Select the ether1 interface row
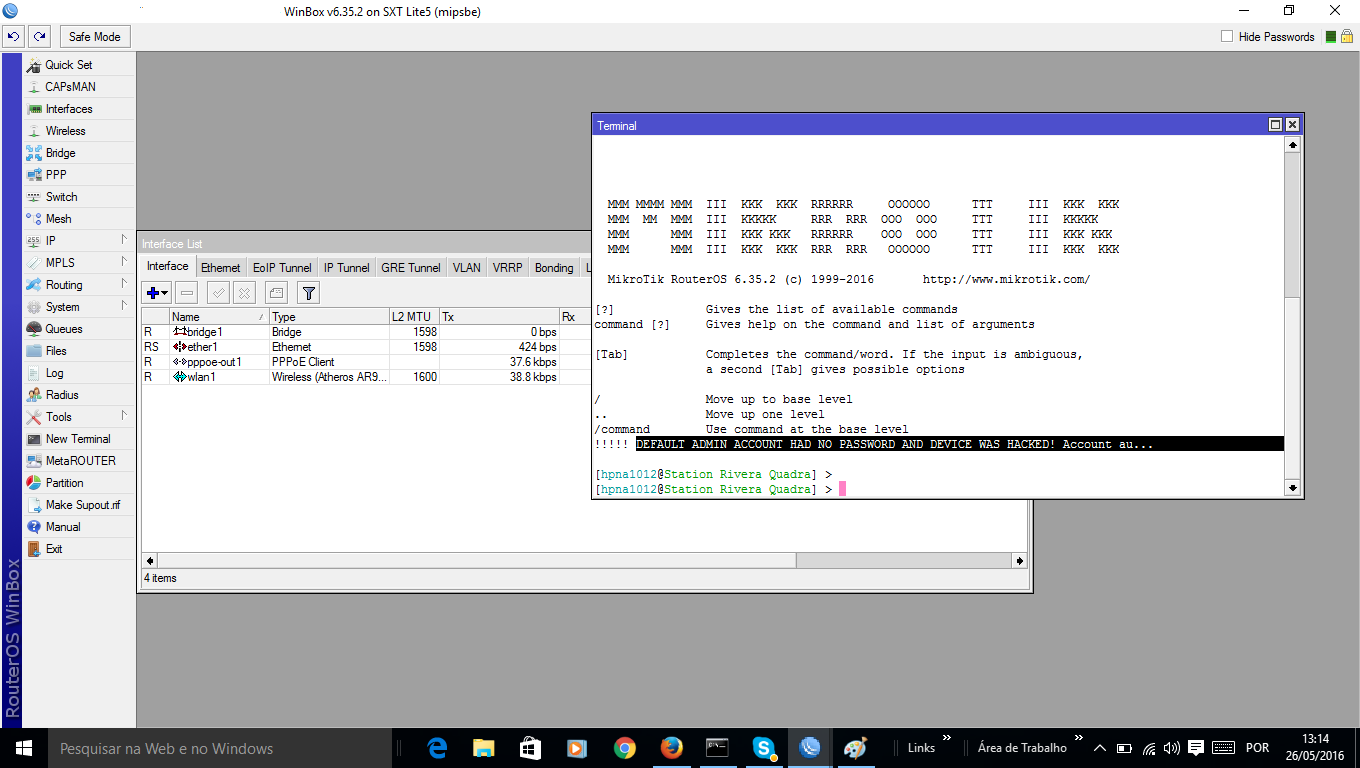The width and height of the screenshot is (1360, 768). tap(365, 347)
